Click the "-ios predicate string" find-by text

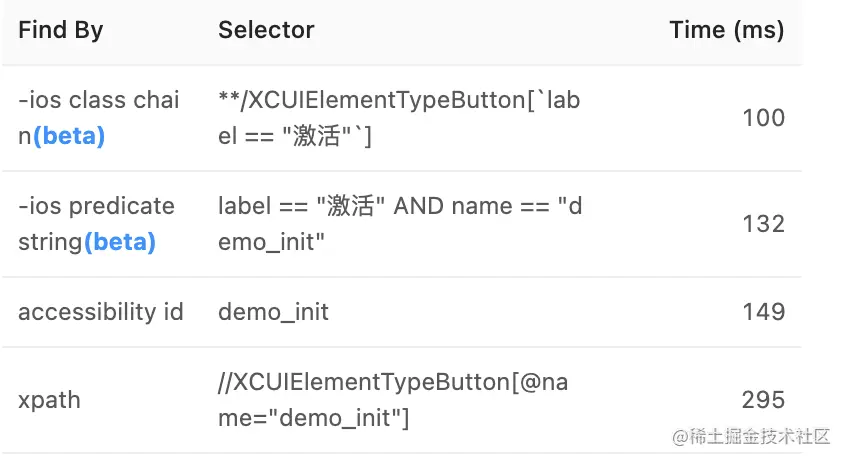point(96,206)
